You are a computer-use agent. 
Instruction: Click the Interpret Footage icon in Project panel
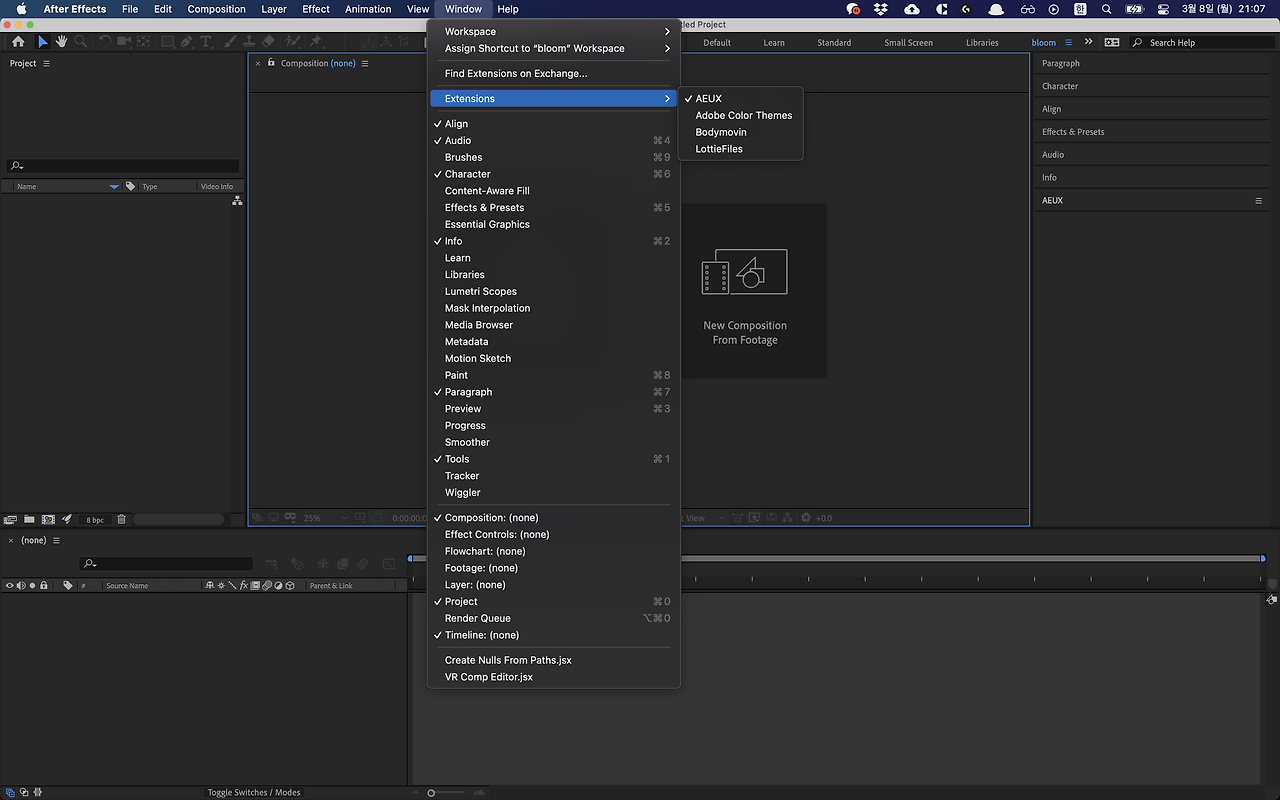(x=11, y=520)
